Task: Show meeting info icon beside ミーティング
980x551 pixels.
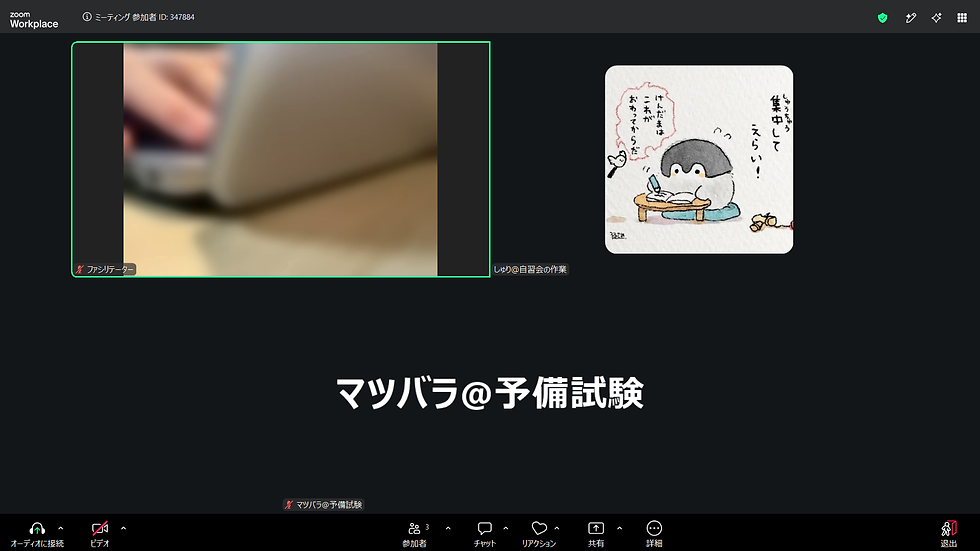Action: pyautogui.click(x=87, y=17)
